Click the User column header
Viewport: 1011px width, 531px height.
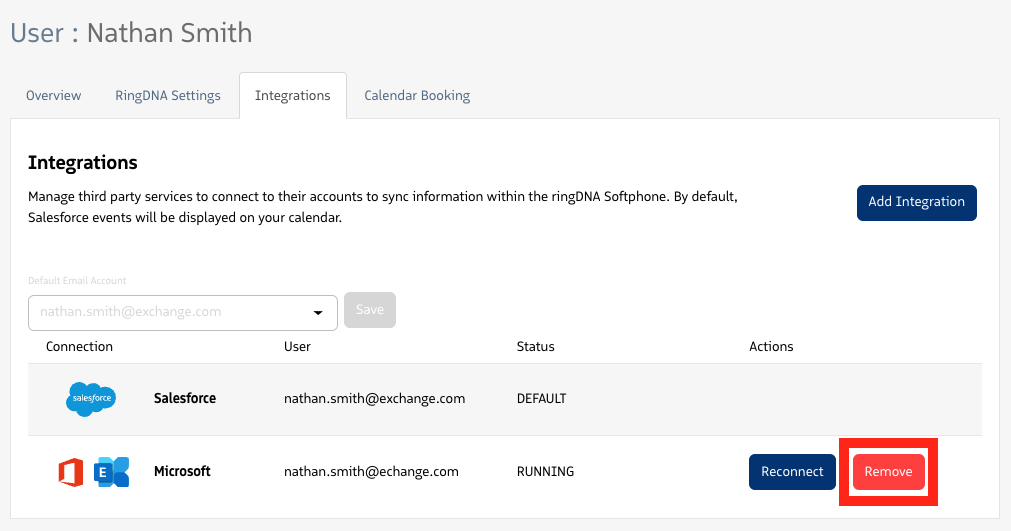coord(297,347)
